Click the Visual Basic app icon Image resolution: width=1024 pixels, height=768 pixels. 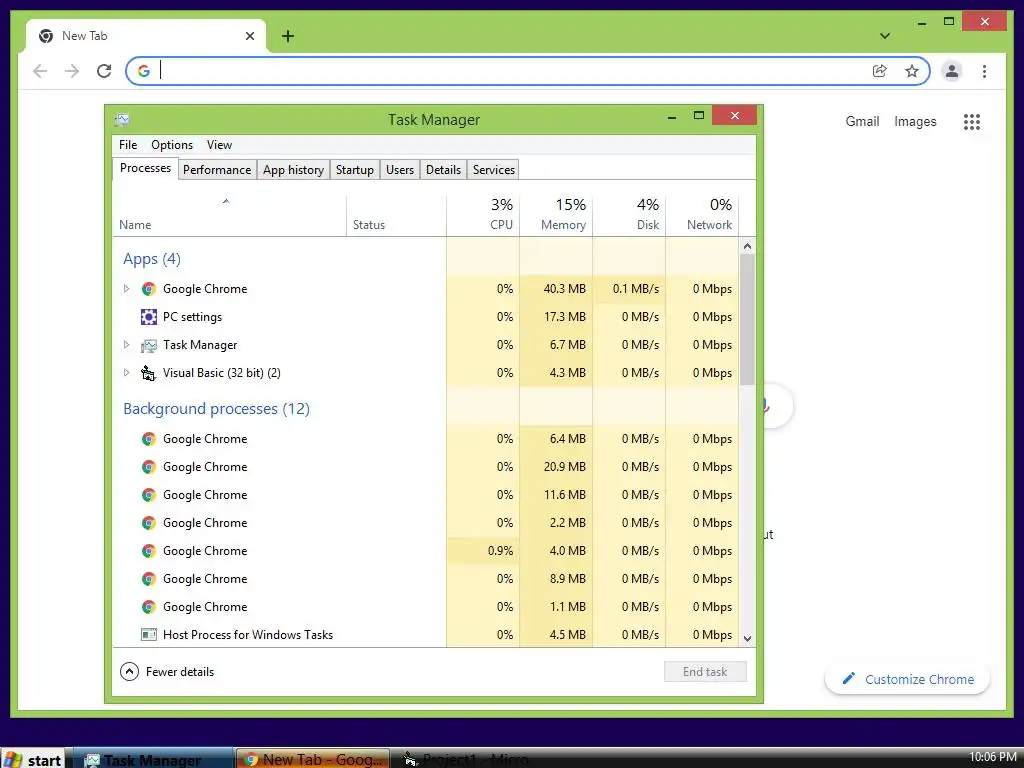pyautogui.click(x=149, y=373)
